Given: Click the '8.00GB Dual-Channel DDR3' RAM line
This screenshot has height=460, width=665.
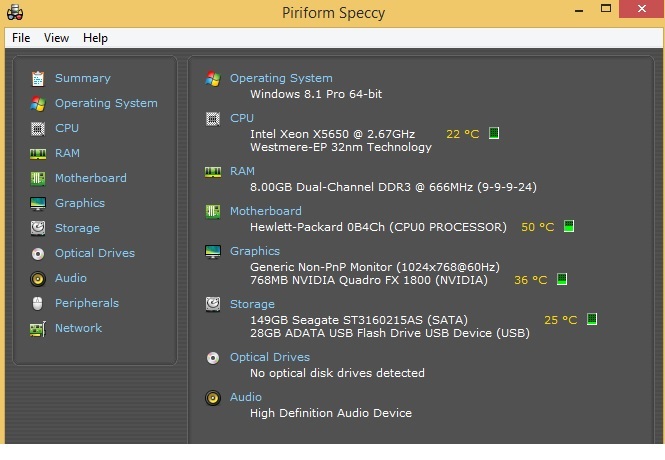Looking at the screenshot, I should [394, 187].
